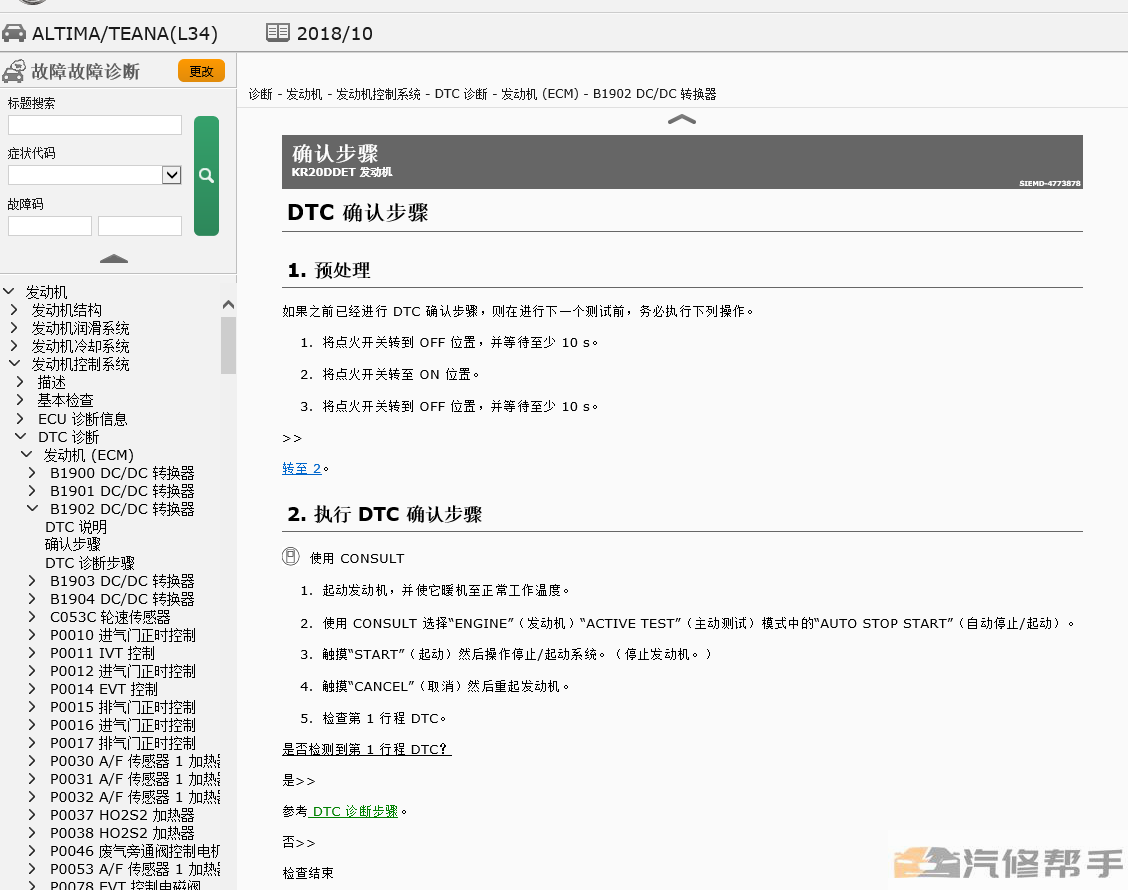The height and width of the screenshot is (890, 1128).
Task: Click the breadcrumb path text
Action: (482, 94)
